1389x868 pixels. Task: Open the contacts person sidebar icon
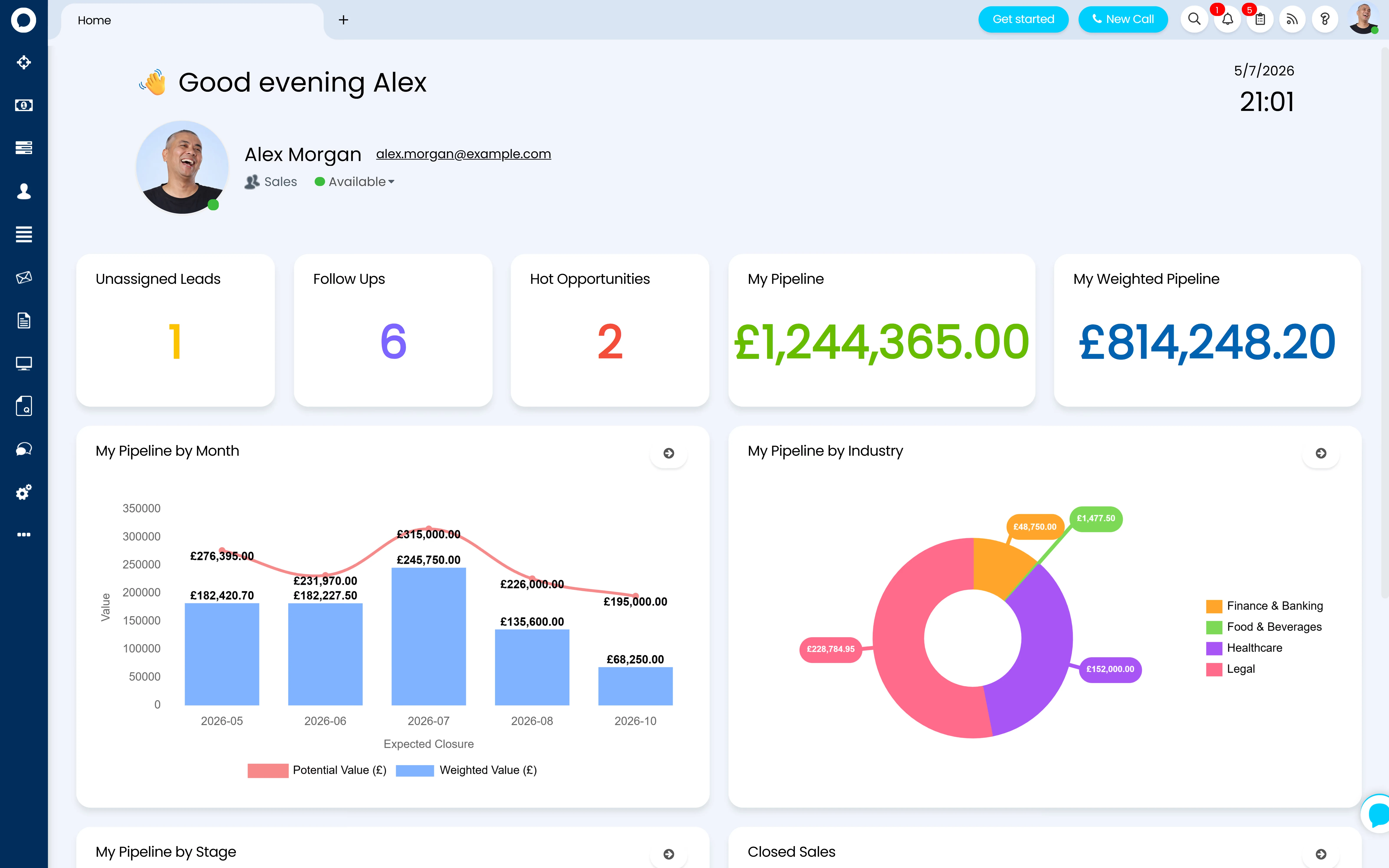point(23,191)
